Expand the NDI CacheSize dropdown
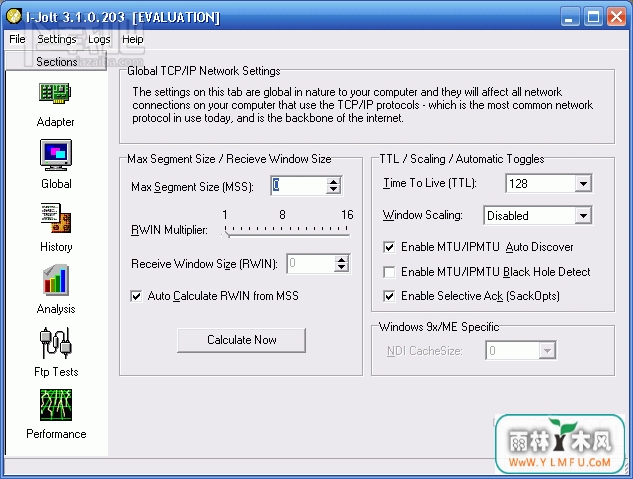The height and width of the screenshot is (479, 633). (547, 351)
